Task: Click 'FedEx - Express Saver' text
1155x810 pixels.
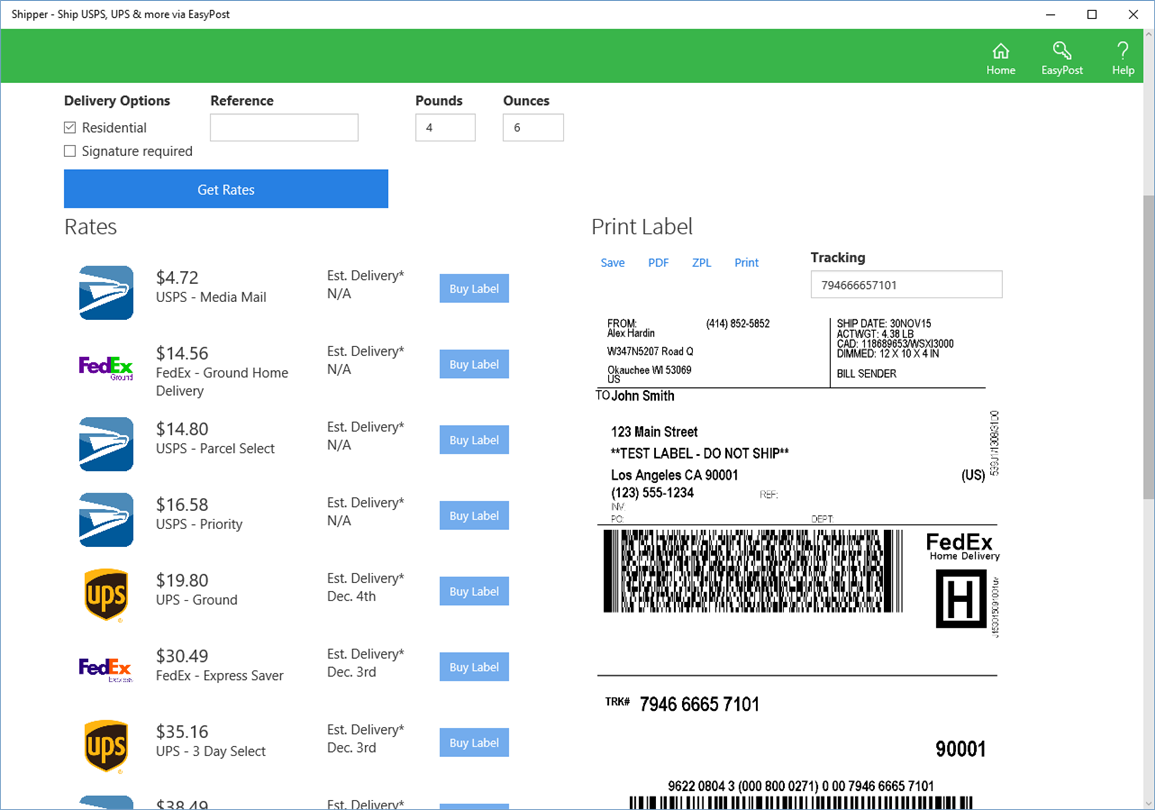Action: (x=220, y=676)
